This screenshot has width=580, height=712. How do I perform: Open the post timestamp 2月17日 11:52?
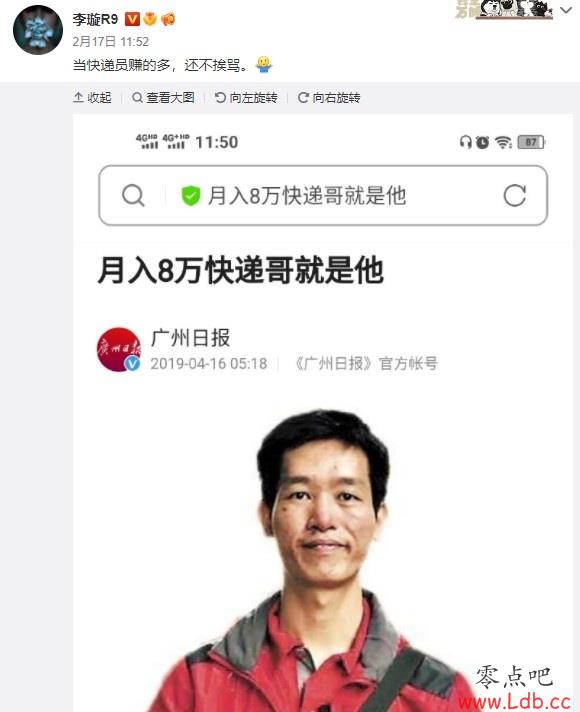pyautogui.click(x=110, y=42)
